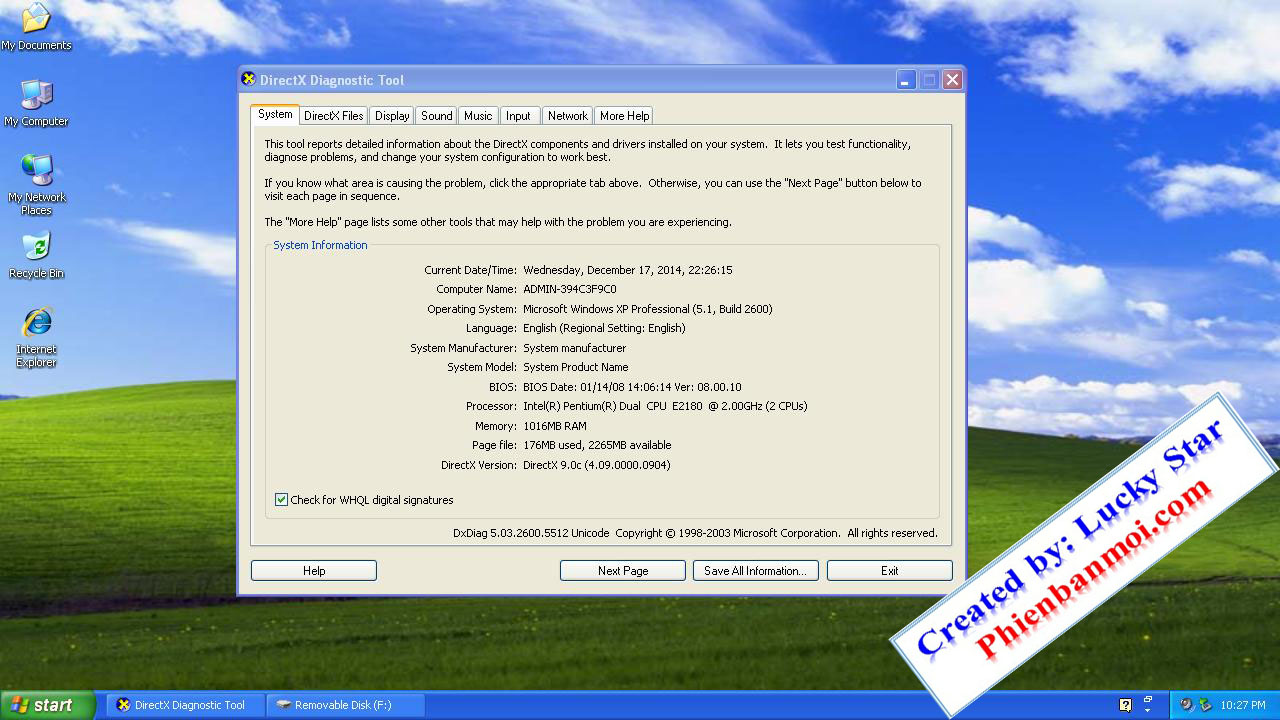Click the Safely Remove Hardware tray icon
The height and width of the screenshot is (720, 1280).
[x=1205, y=705]
